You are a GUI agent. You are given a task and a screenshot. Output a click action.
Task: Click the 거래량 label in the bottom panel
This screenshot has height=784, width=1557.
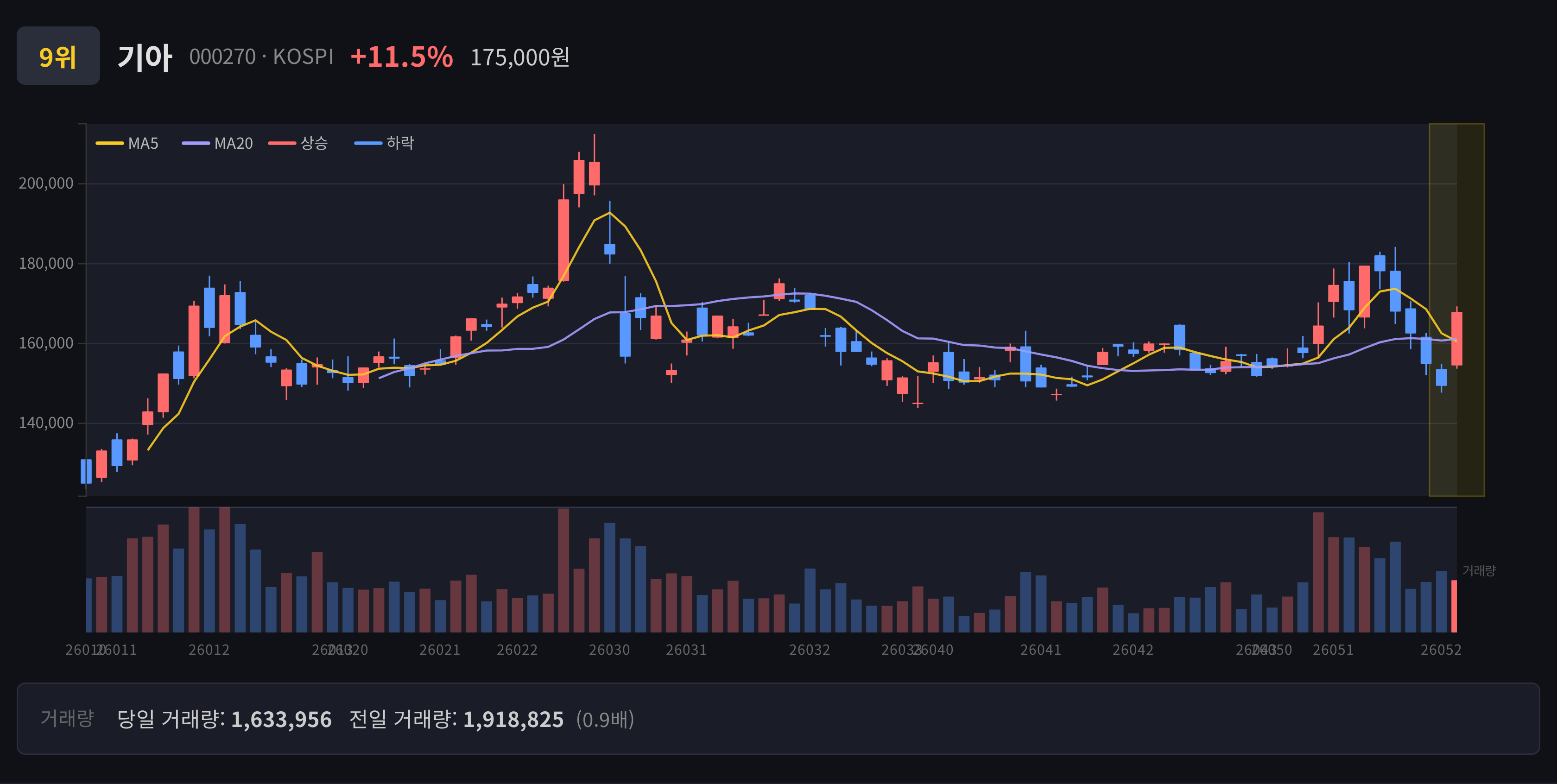(x=67, y=718)
